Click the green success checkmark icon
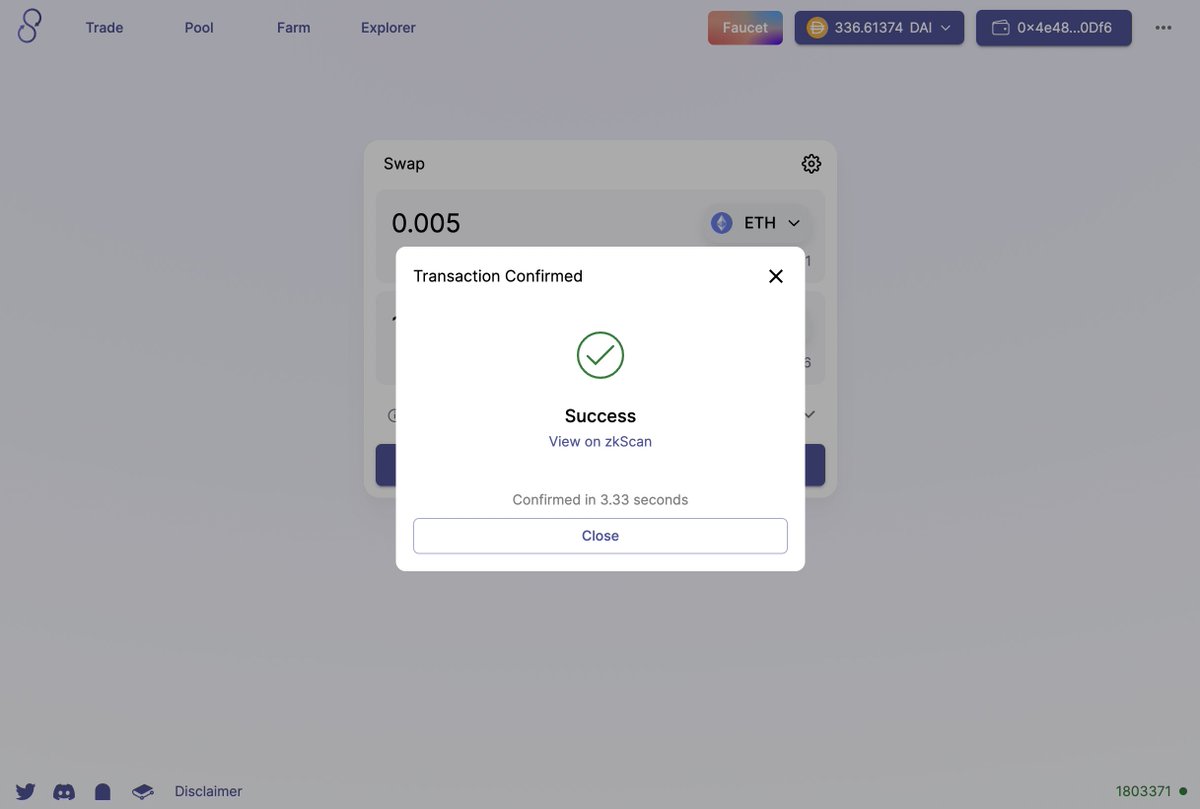Image resolution: width=1200 pixels, height=809 pixels. (x=600, y=355)
